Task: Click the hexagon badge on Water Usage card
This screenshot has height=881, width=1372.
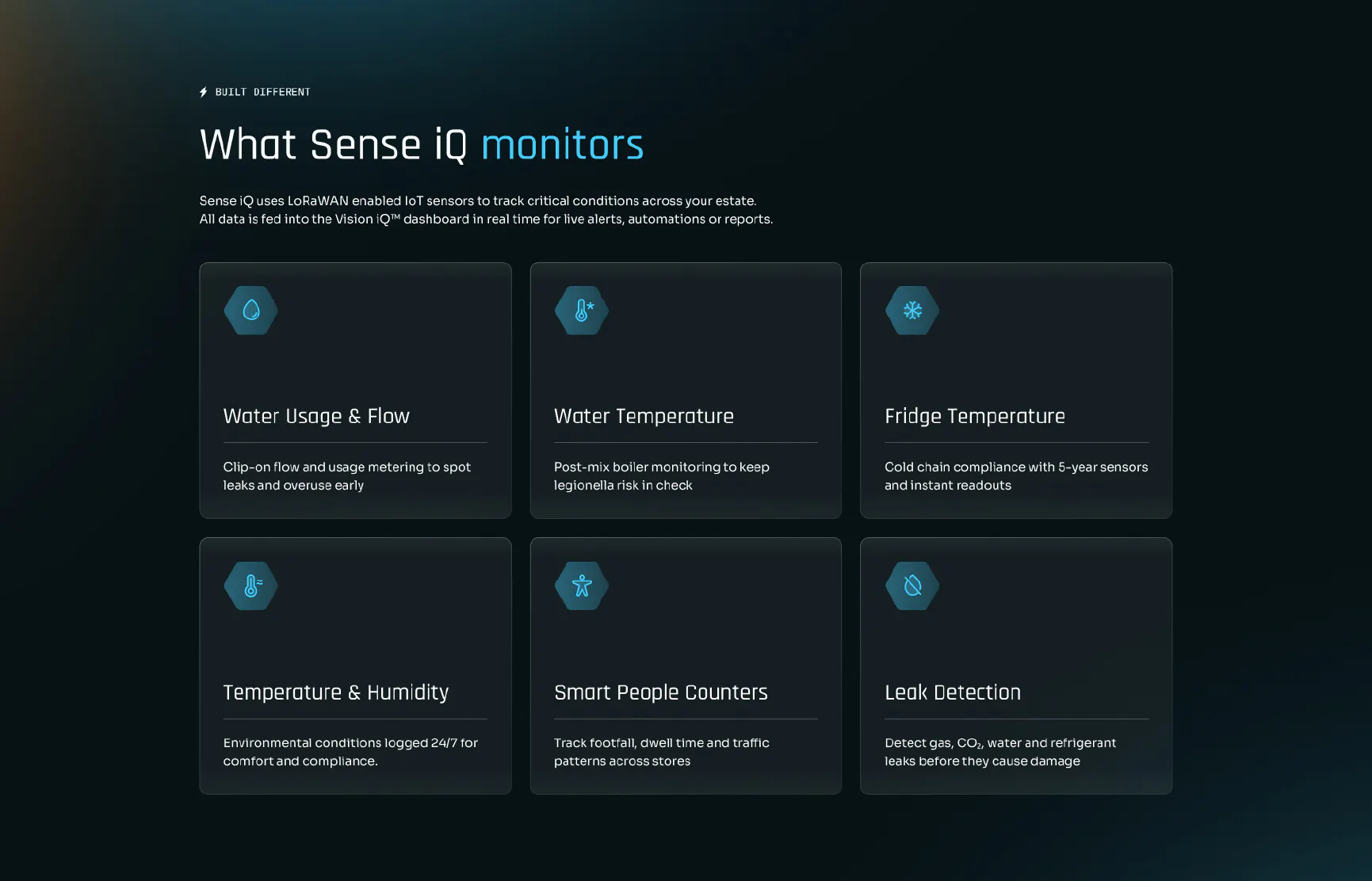Action: pos(250,311)
